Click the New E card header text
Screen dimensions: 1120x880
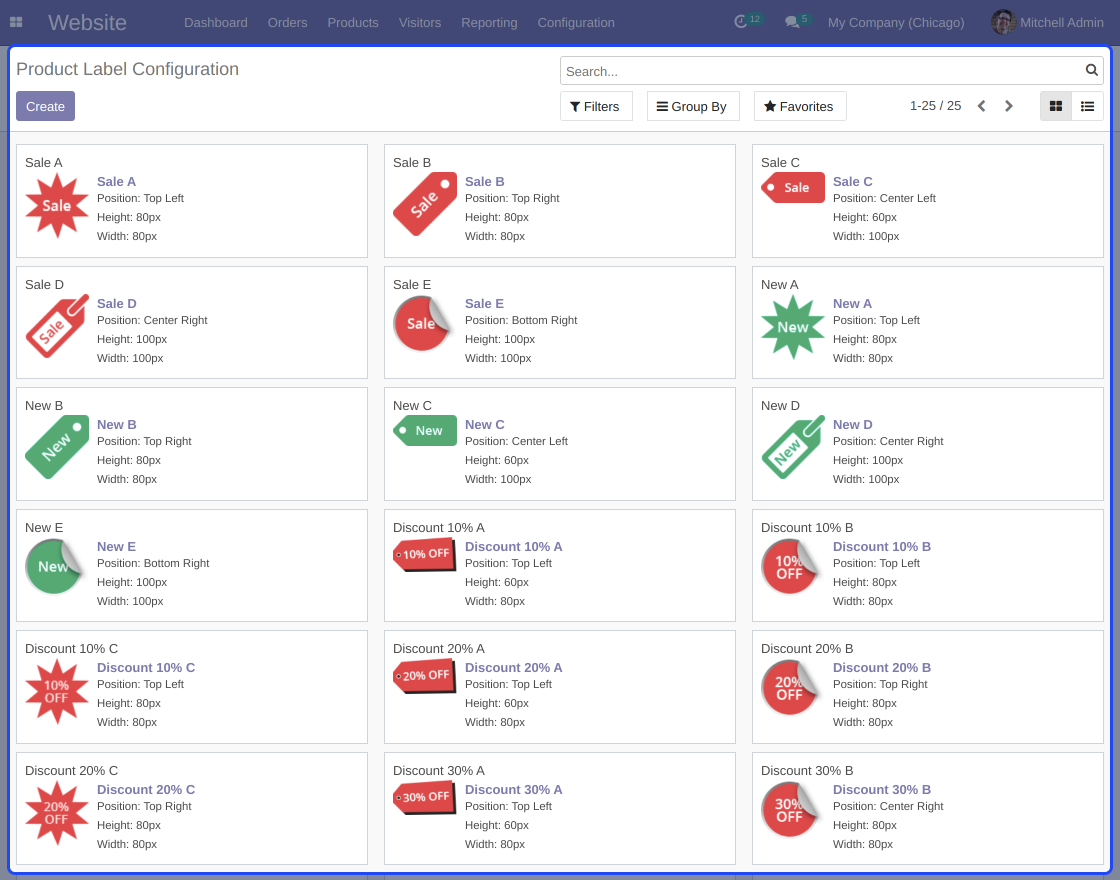[44, 527]
